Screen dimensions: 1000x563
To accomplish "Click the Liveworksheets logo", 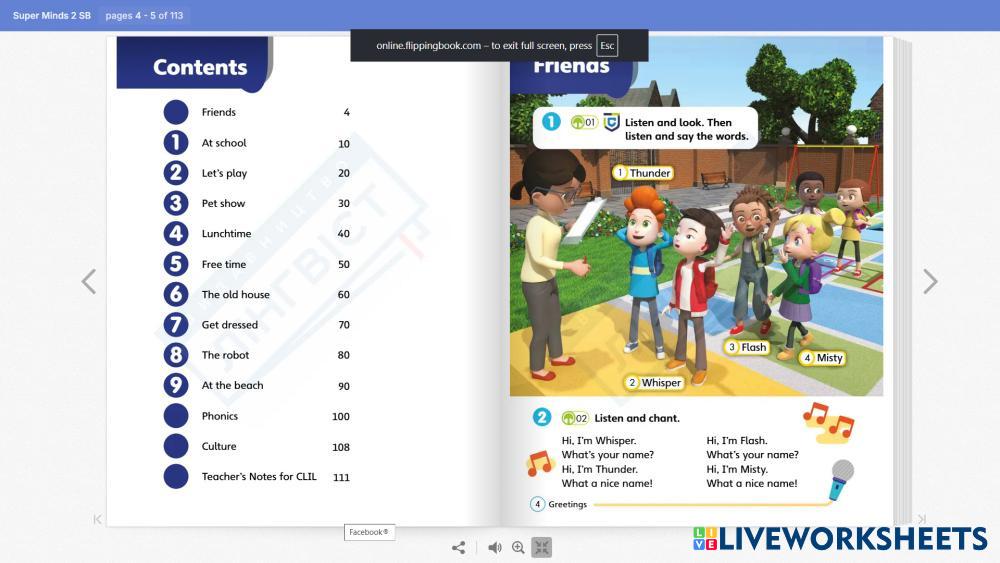I will point(840,538).
